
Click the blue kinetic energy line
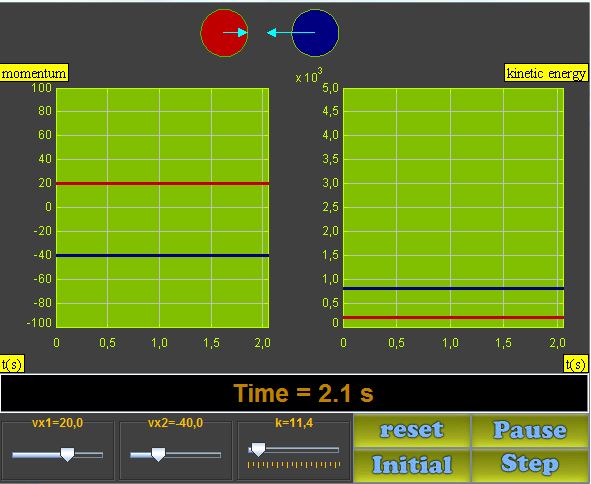[453, 288]
